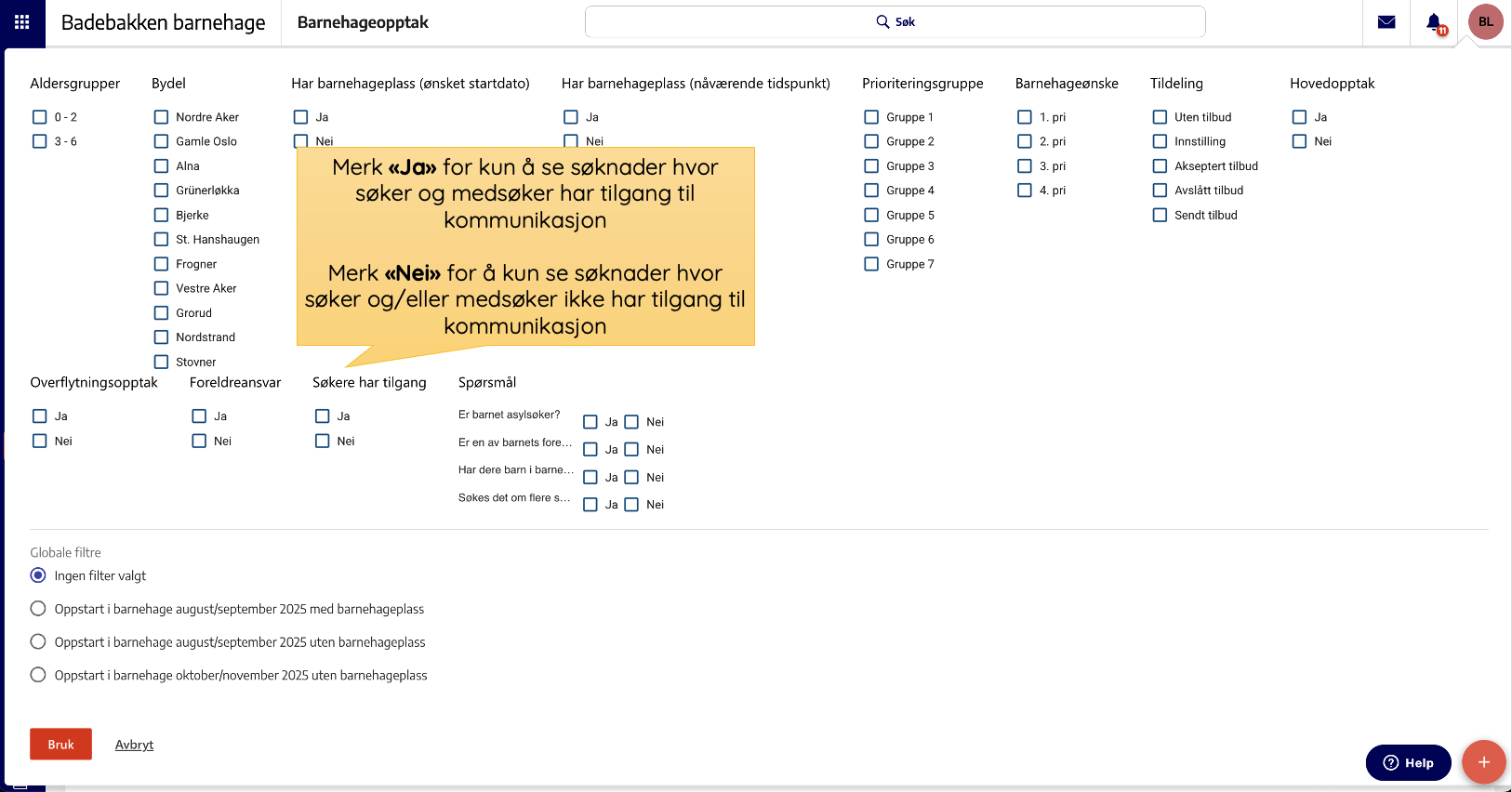Check the 0 - 2 age group box

(40, 117)
